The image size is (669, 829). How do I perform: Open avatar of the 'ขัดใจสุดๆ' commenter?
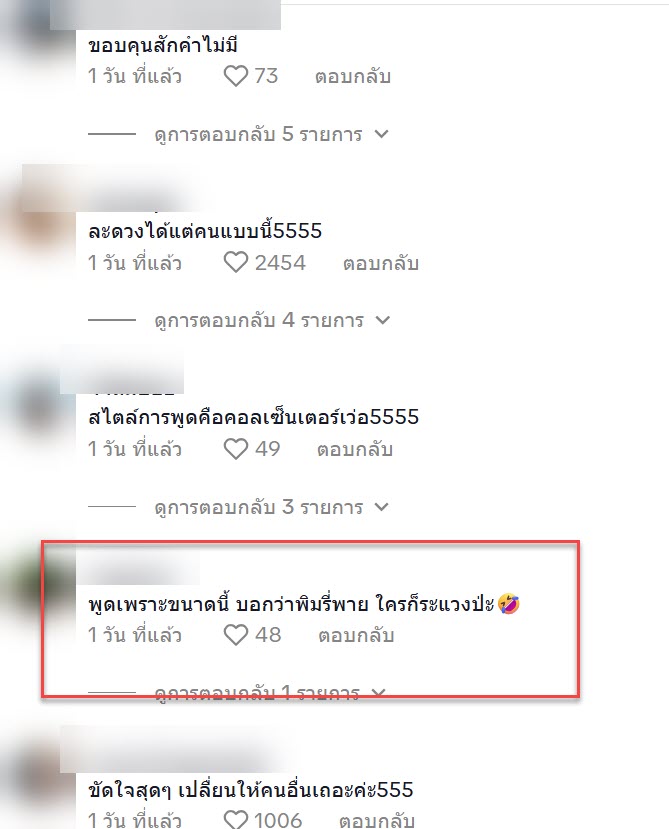click(37, 782)
